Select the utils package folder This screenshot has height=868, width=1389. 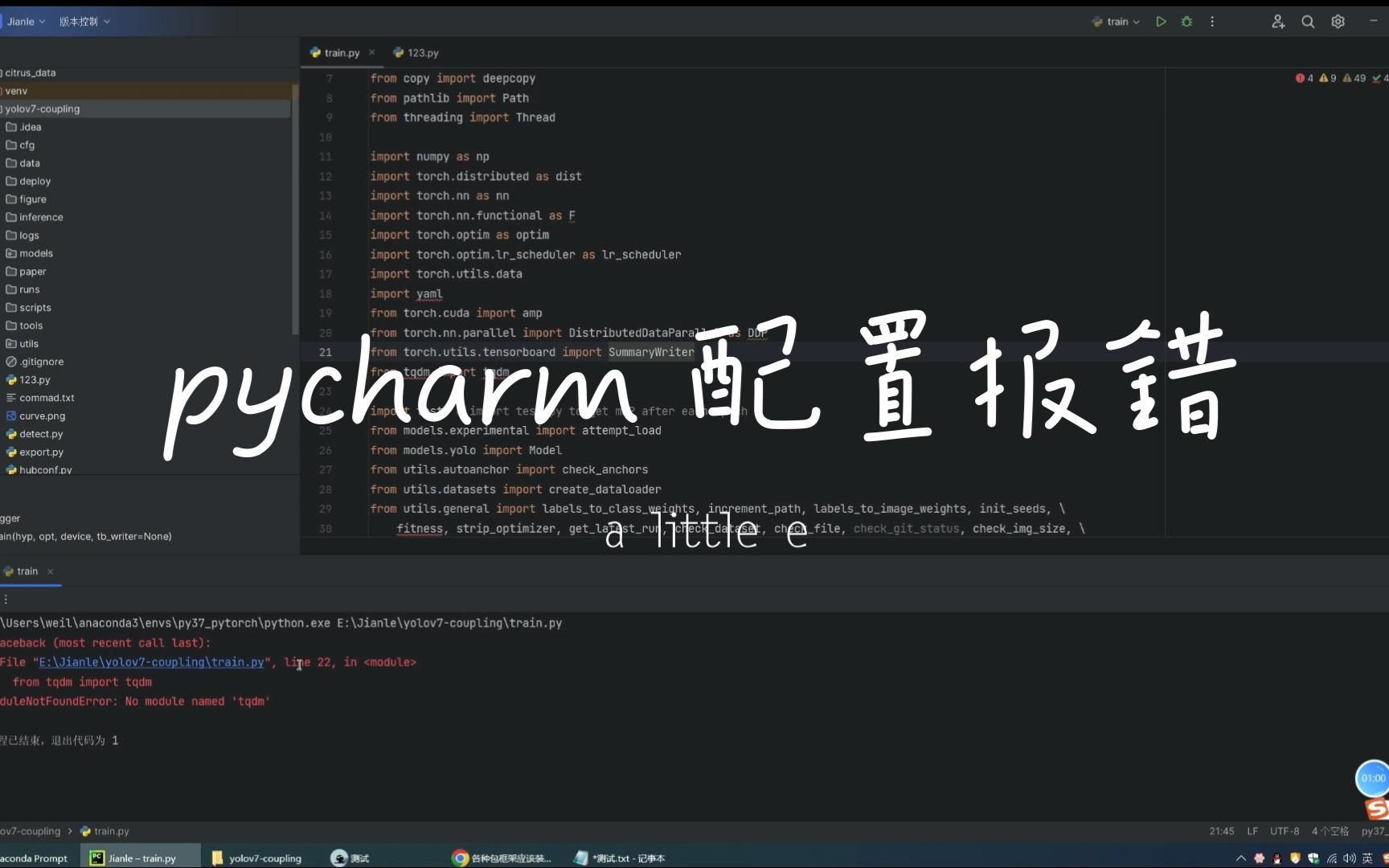(23, 344)
